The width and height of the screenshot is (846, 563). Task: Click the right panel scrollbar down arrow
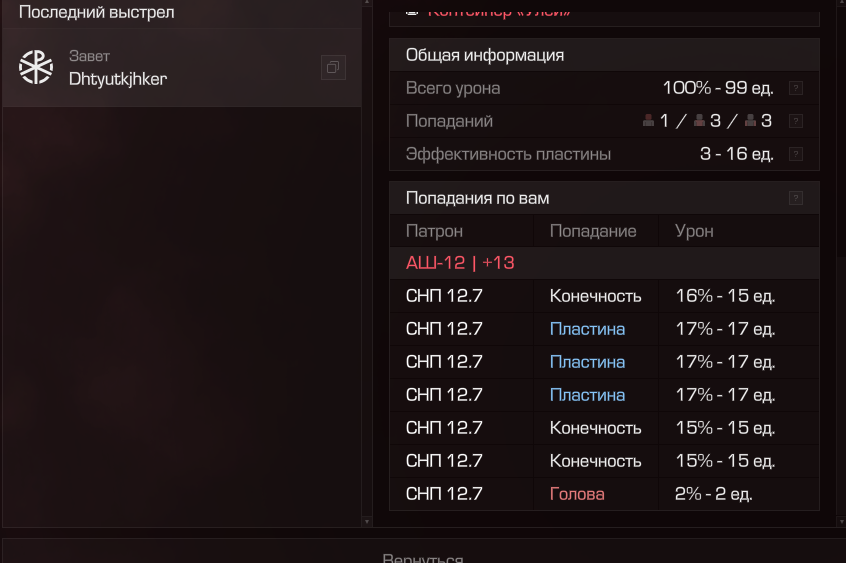[842, 522]
